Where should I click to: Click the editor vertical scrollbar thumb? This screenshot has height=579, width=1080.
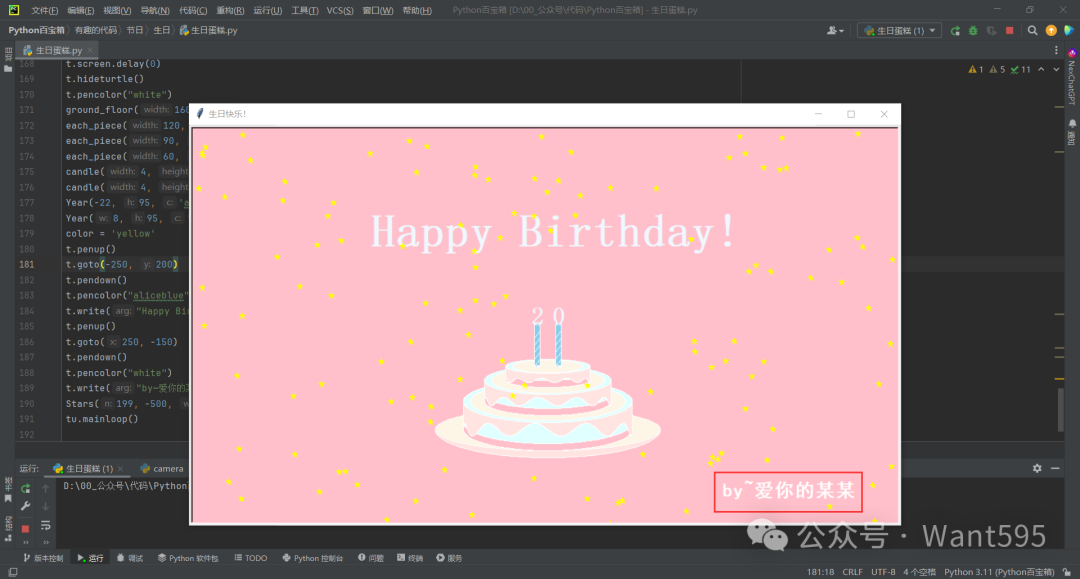tap(1061, 410)
